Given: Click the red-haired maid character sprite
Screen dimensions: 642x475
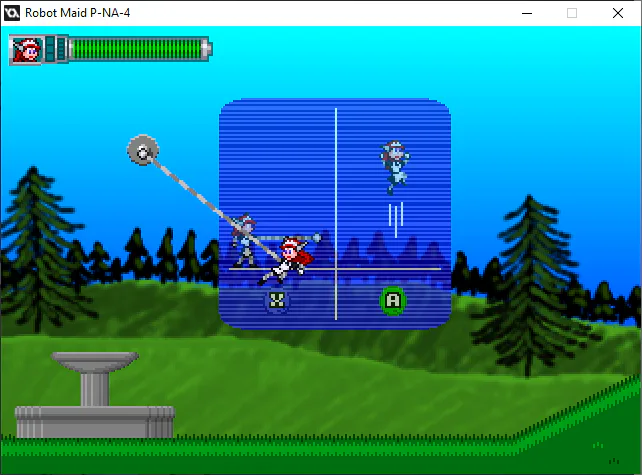Looking at the screenshot, I should [x=287, y=261].
